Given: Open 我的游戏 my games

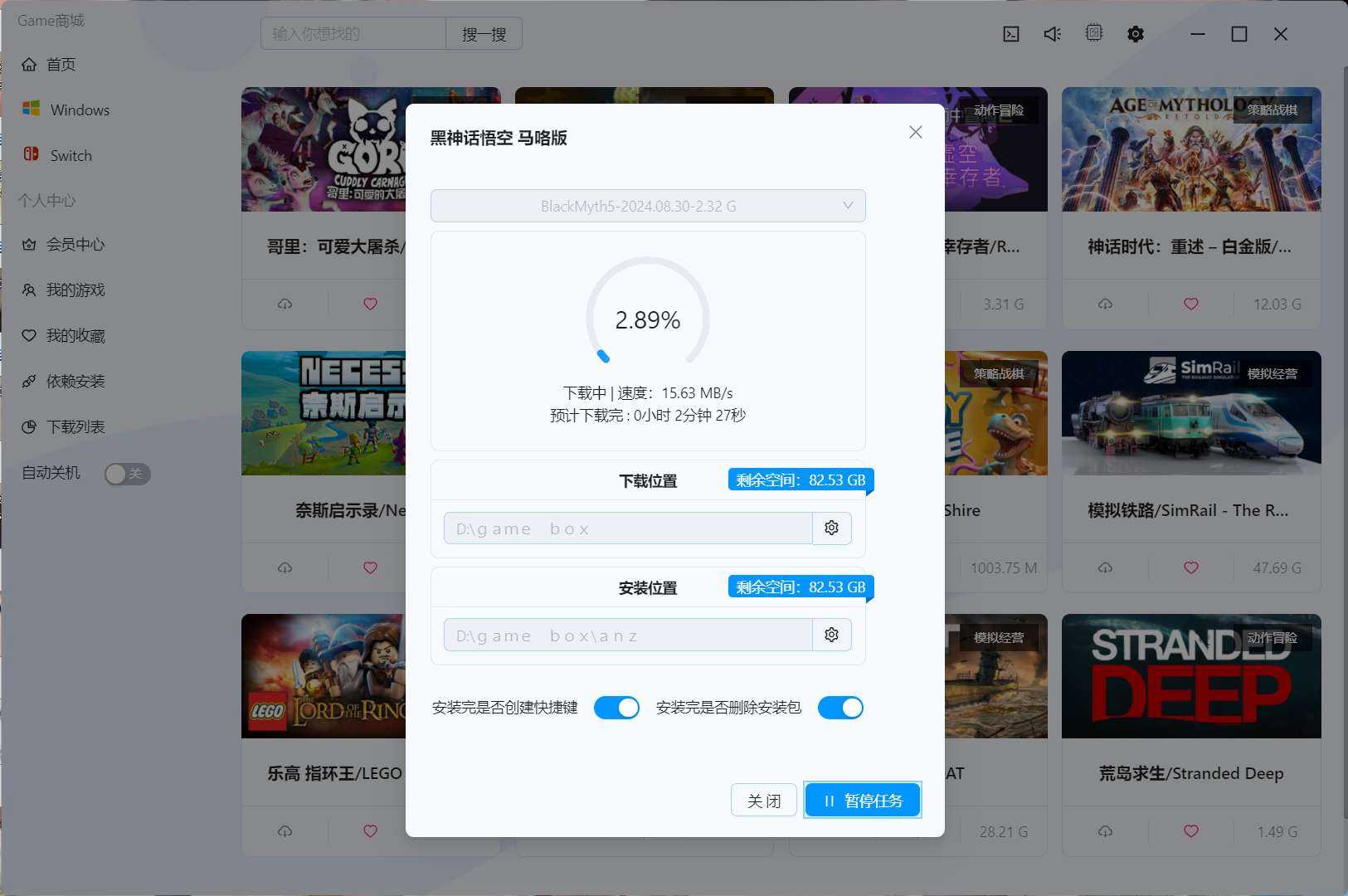Looking at the screenshot, I should 64,290.
